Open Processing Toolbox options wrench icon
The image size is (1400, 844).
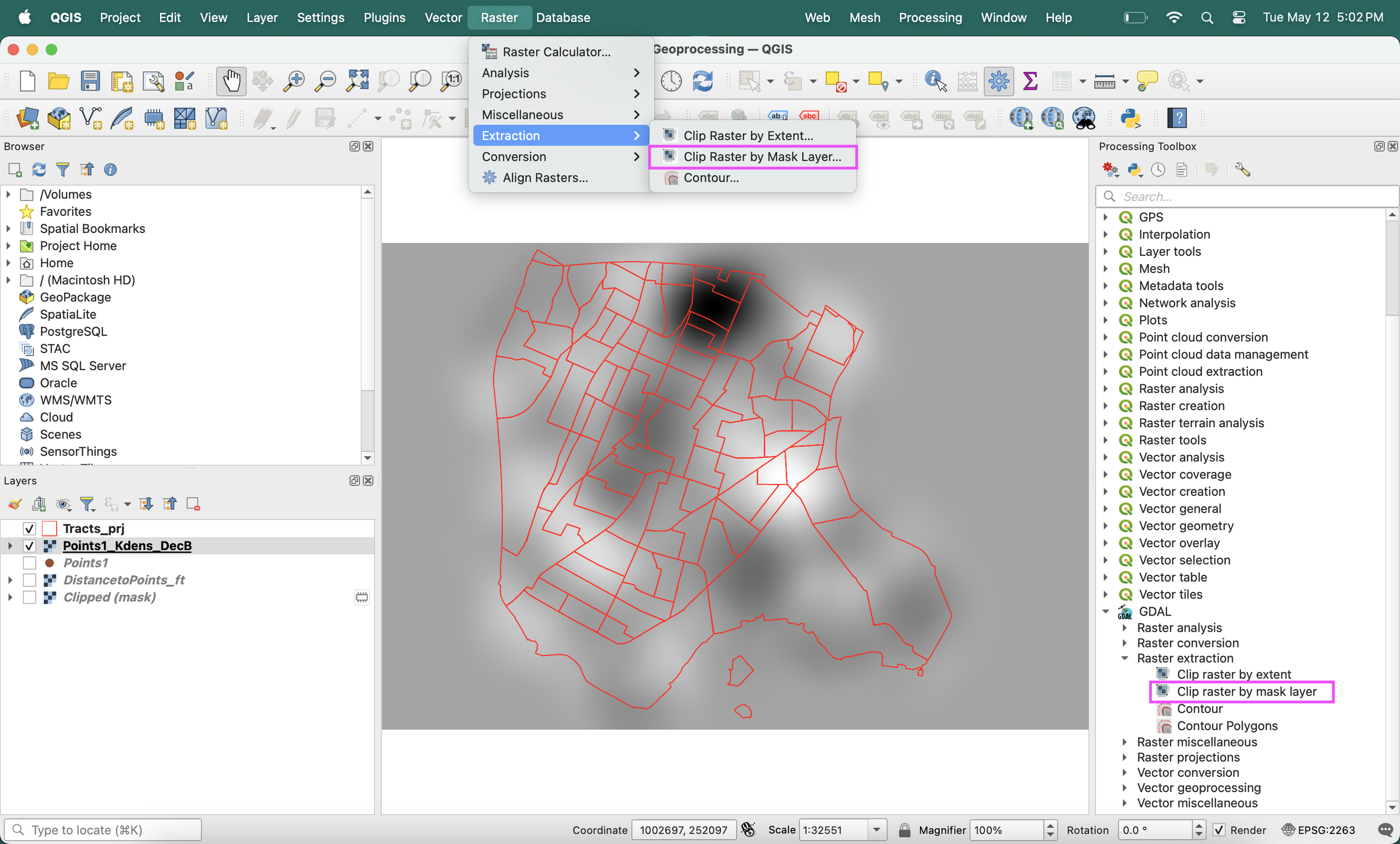pyautogui.click(x=1243, y=169)
